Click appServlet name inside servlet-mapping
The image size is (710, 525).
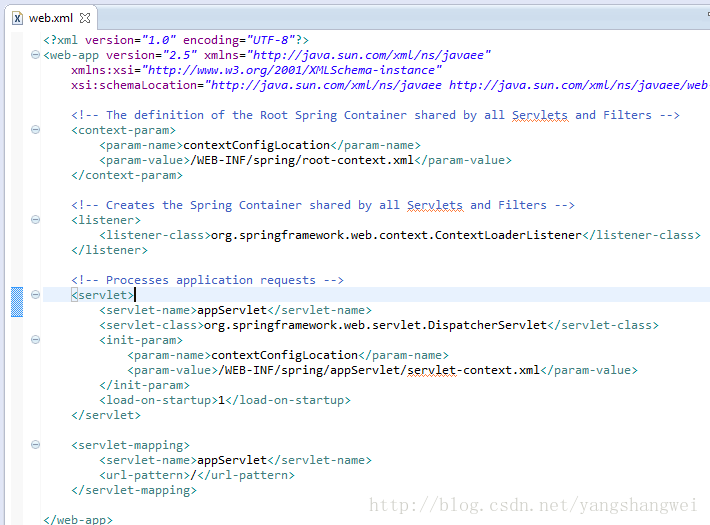[x=232, y=460]
